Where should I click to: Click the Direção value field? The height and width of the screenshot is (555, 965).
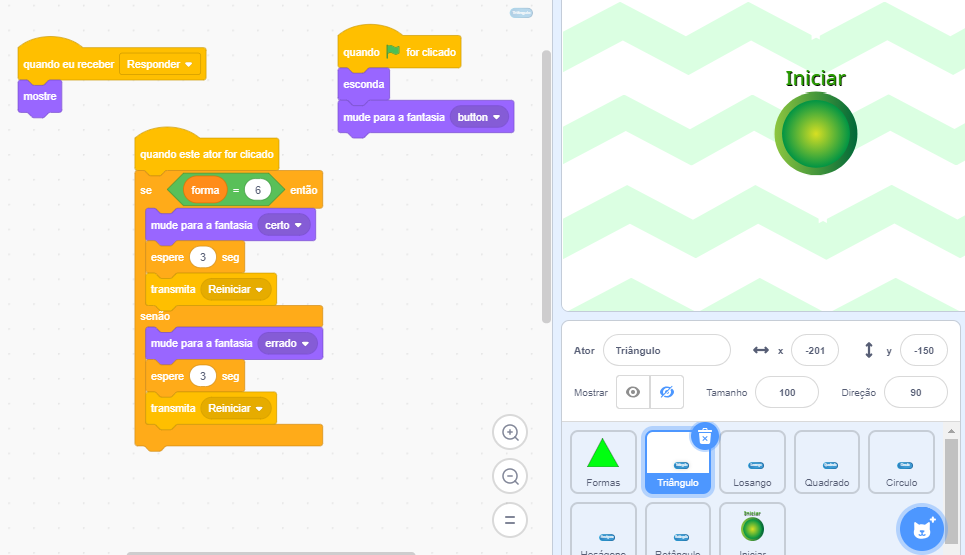[915, 392]
